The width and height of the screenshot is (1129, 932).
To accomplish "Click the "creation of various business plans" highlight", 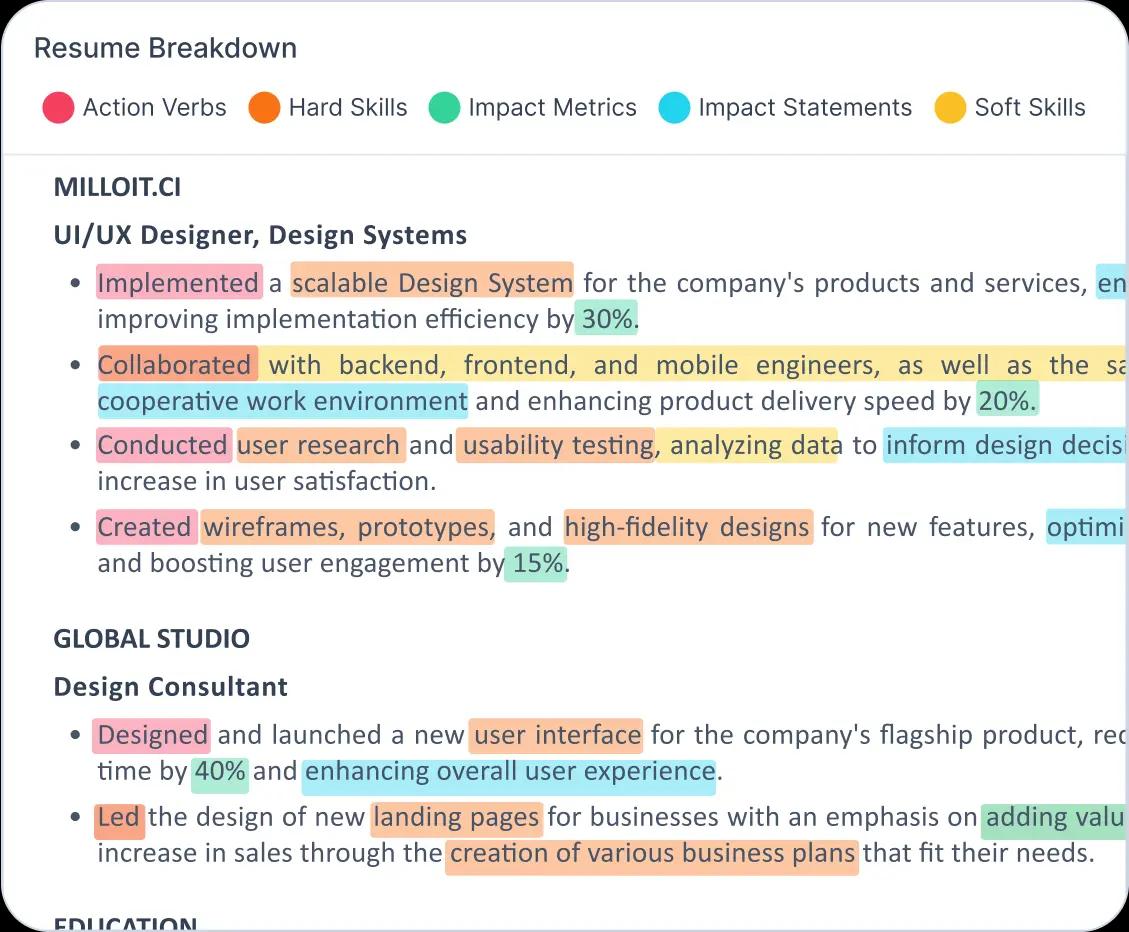I will click(652, 853).
